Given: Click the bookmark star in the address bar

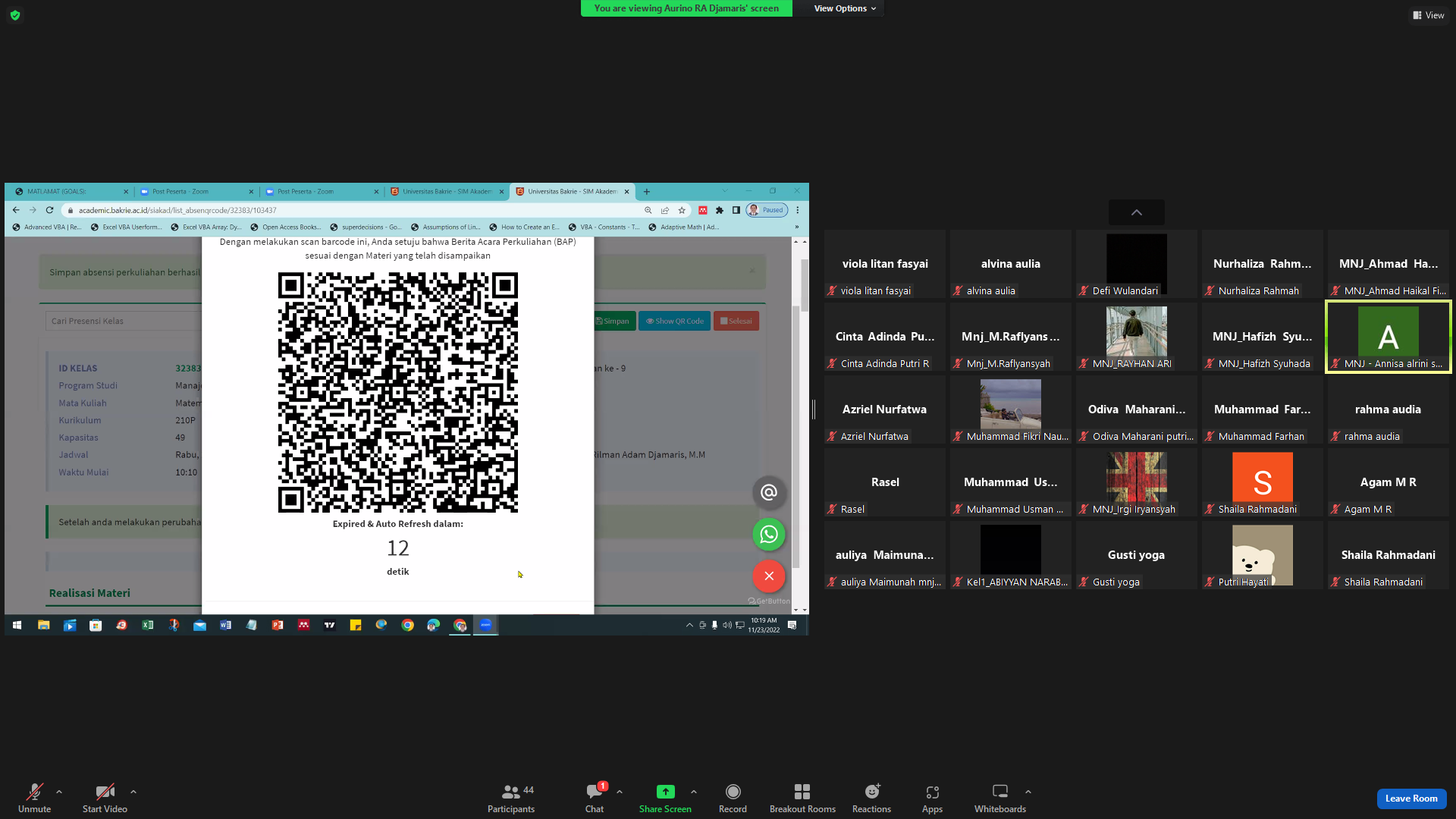Looking at the screenshot, I should pyautogui.click(x=682, y=210).
